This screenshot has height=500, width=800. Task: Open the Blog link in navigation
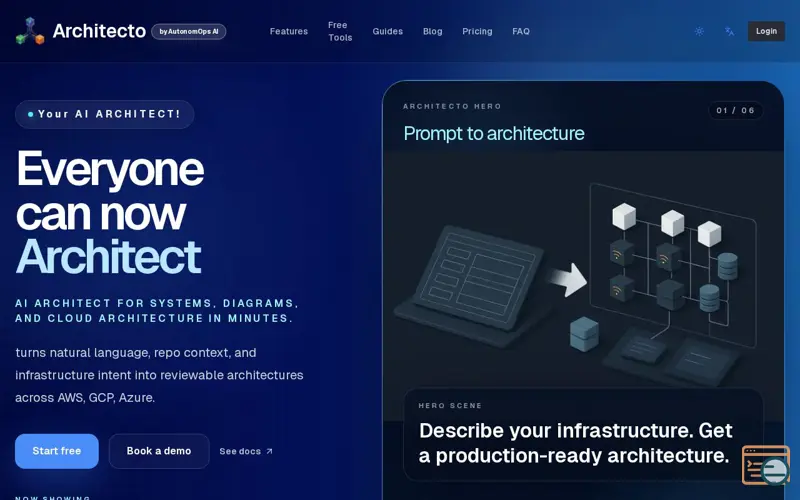433,31
